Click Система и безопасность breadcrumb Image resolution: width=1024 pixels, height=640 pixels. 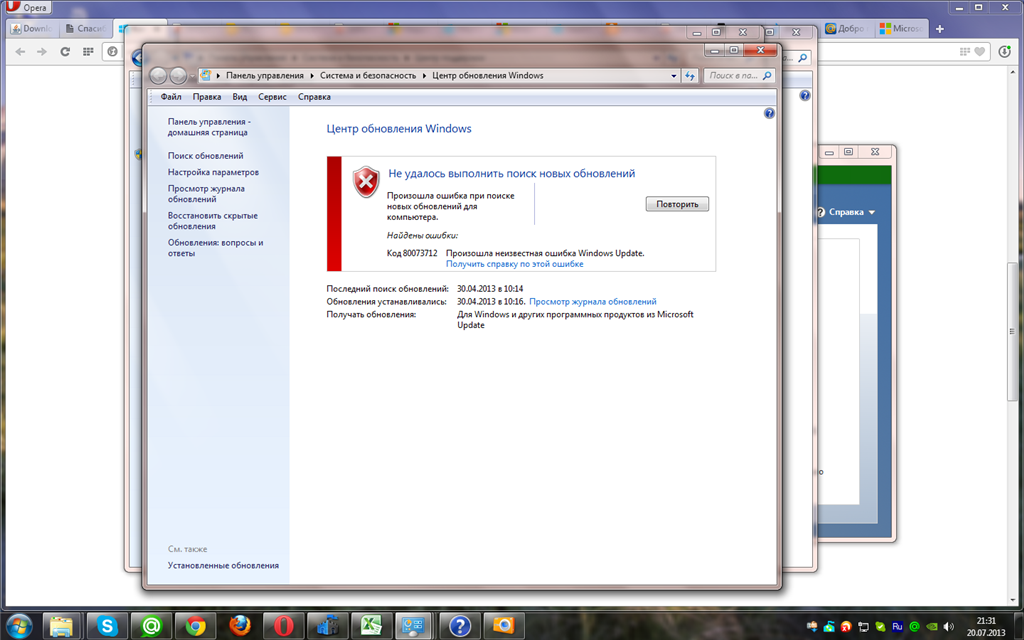pyautogui.click(x=368, y=76)
